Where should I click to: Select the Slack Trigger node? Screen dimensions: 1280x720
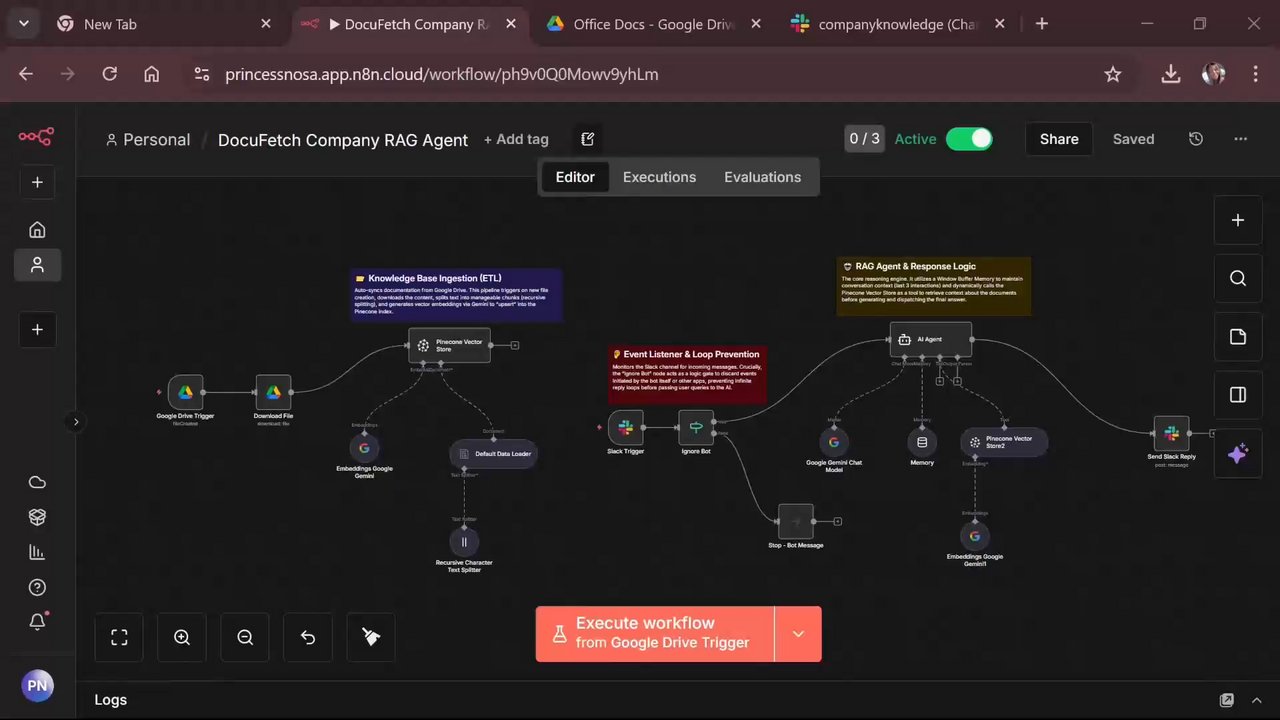[x=625, y=428]
